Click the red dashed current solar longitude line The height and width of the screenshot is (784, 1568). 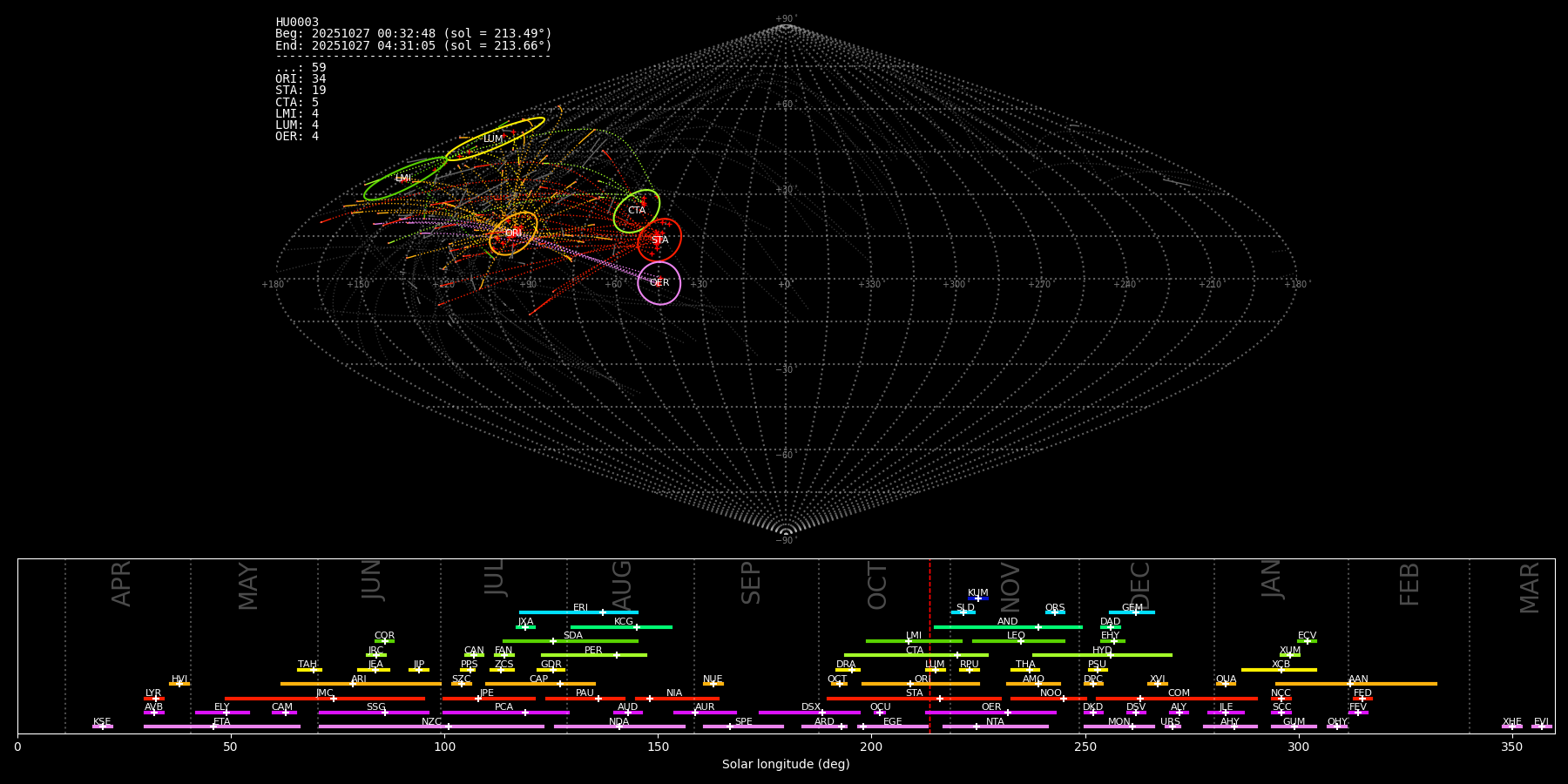click(x=929, y=645)
